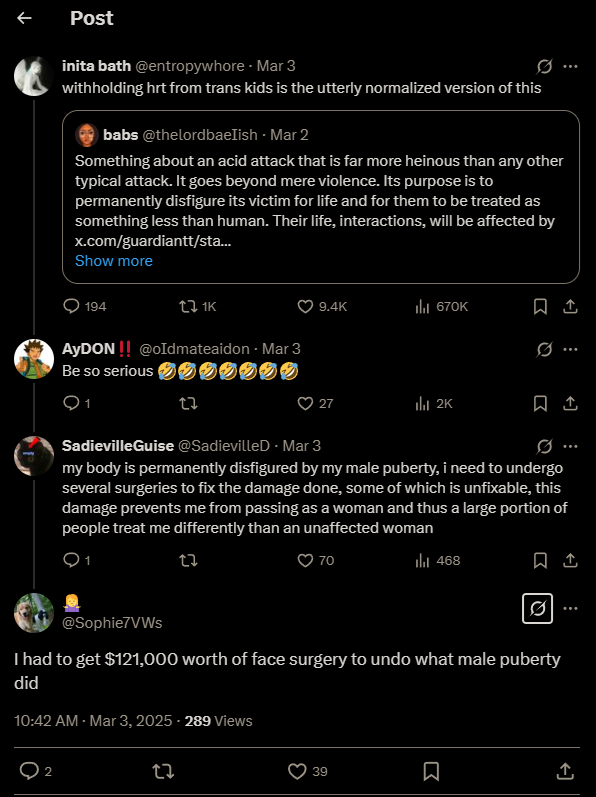
Task: Open Grok icon on Sophie7VWs post
Action: tap(538, 608)
